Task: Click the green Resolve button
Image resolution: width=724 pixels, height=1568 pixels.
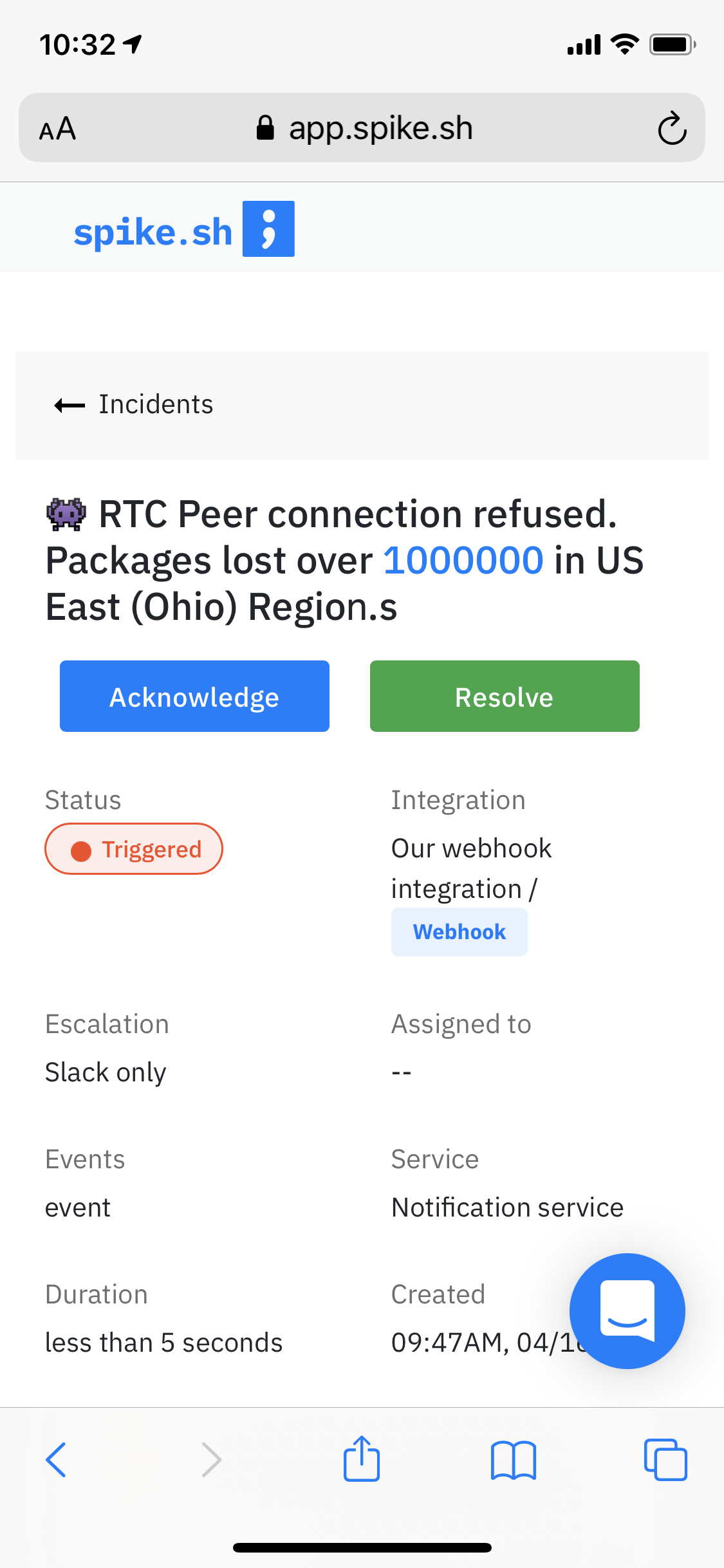Action: (x=505, y=696)
